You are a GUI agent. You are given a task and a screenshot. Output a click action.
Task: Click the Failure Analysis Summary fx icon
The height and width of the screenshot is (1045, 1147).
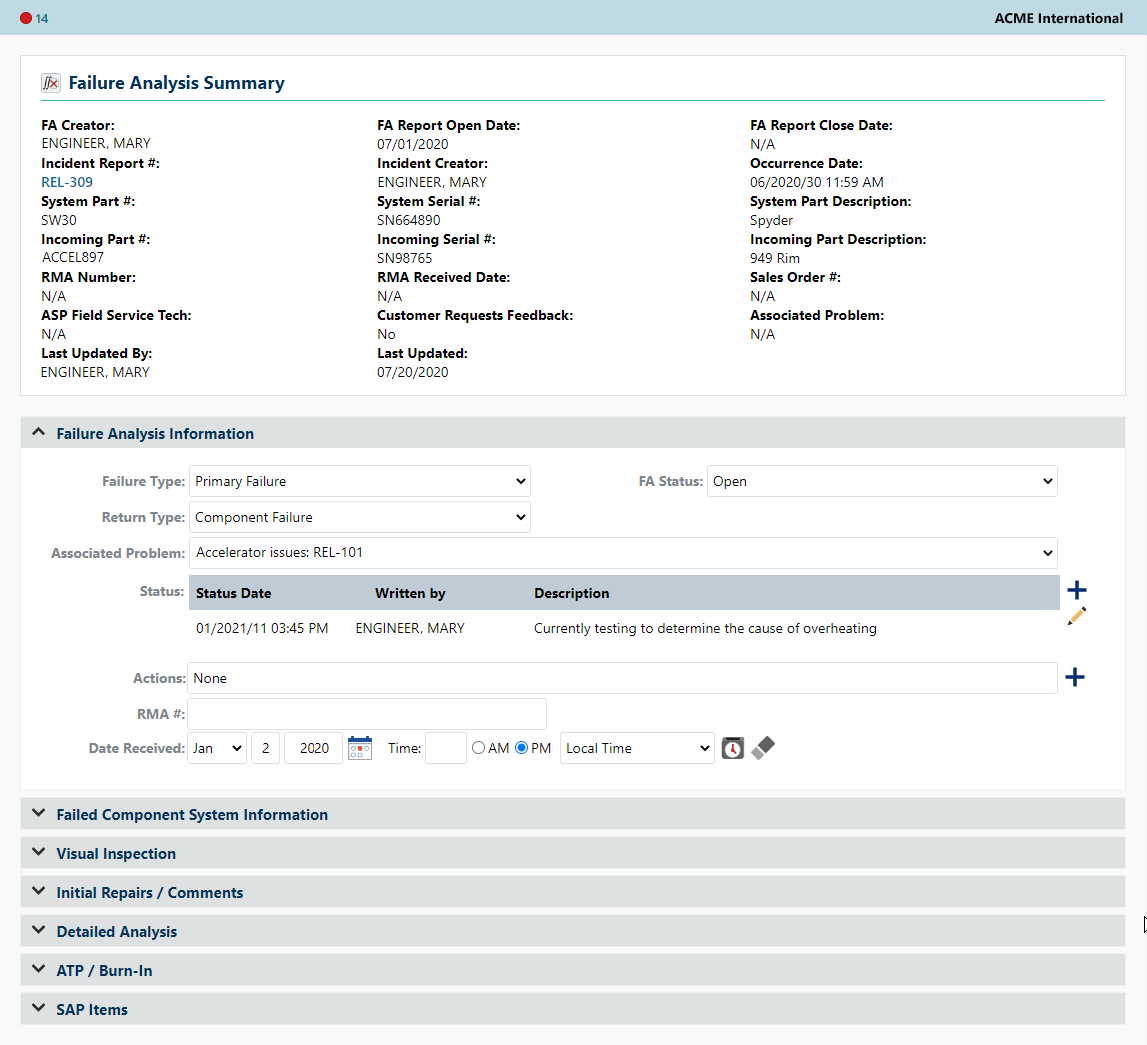pos(50,83)
